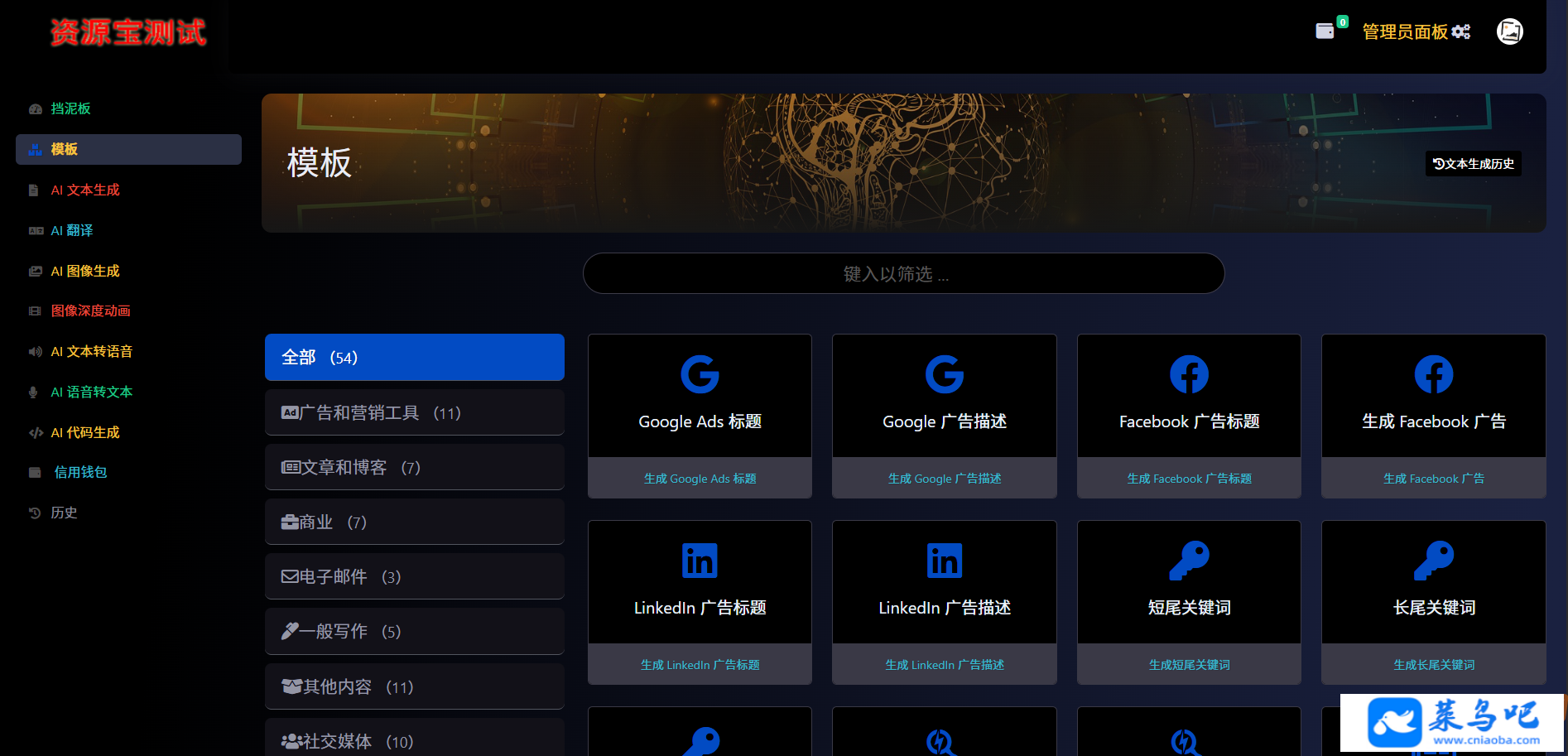The height and width of the screenshot is (756, 1568).
Task: Open 生成 Google 广告描述 link
Action: click(945, 479)
